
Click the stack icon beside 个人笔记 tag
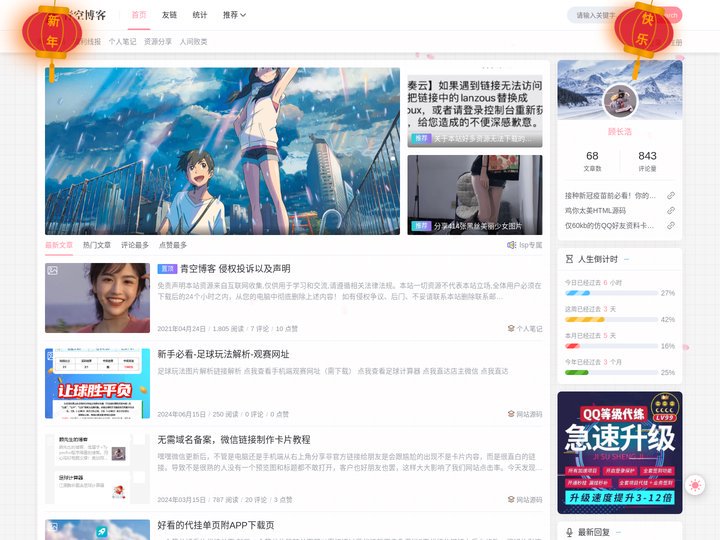coord(511,329)
